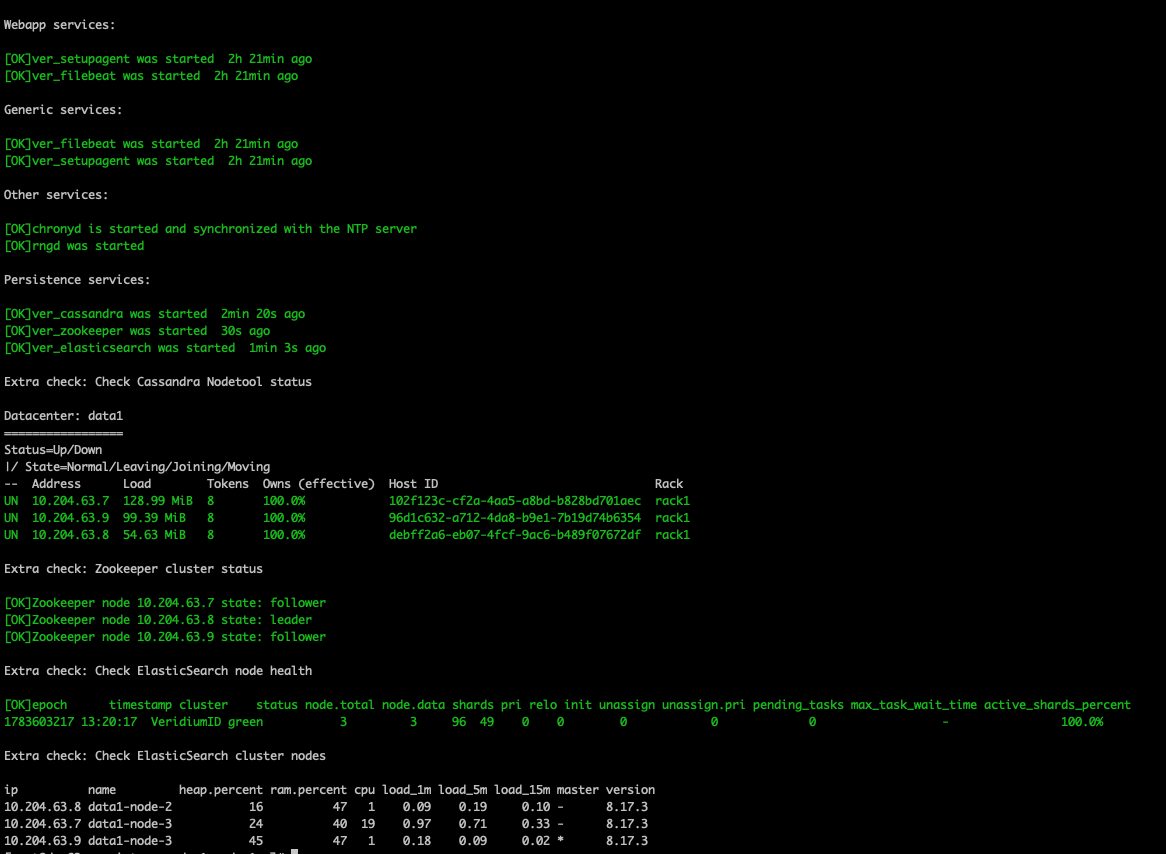Click the "Owns (effective)" column header
Image resolution: width=1166 pixels, height=854 pixels.
[318, 484]
